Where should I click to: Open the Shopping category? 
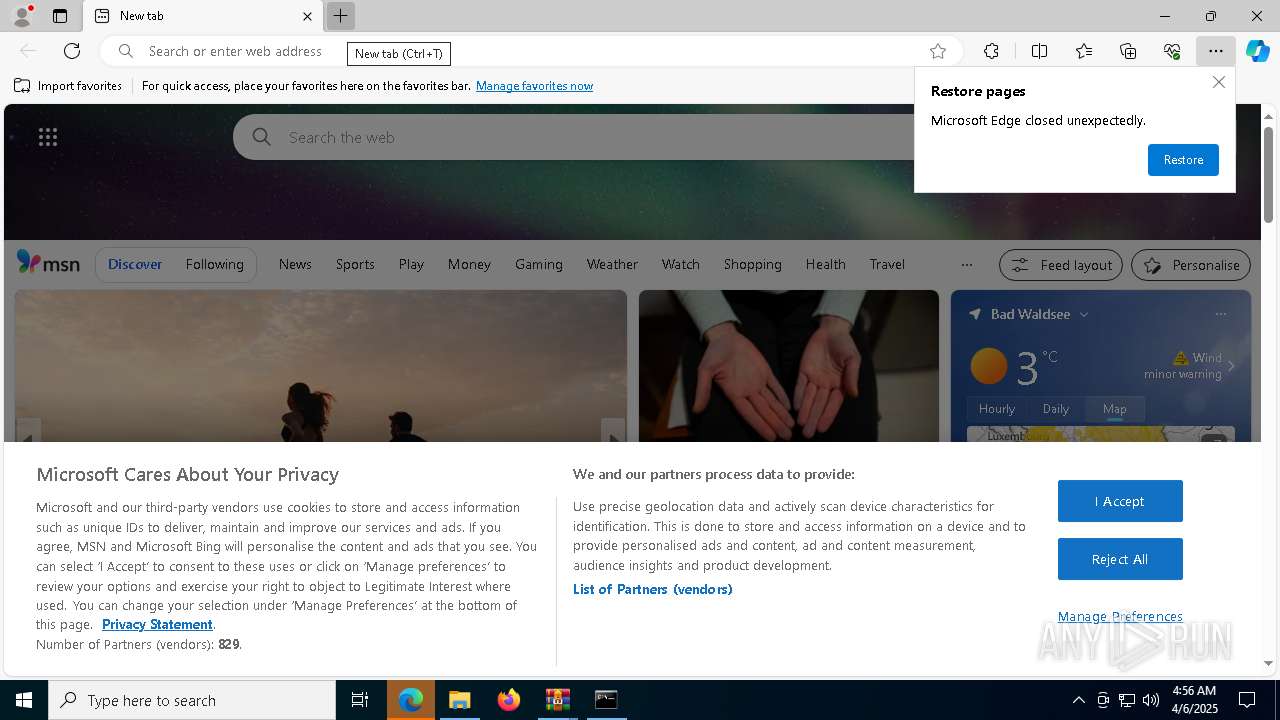pos(753,264)
